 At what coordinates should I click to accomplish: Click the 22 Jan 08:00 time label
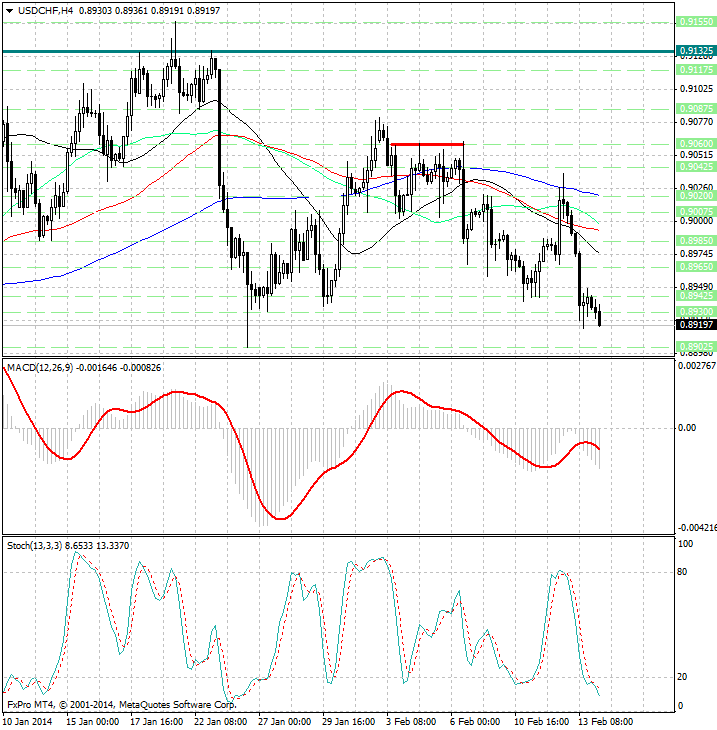[x=221, y=722]
